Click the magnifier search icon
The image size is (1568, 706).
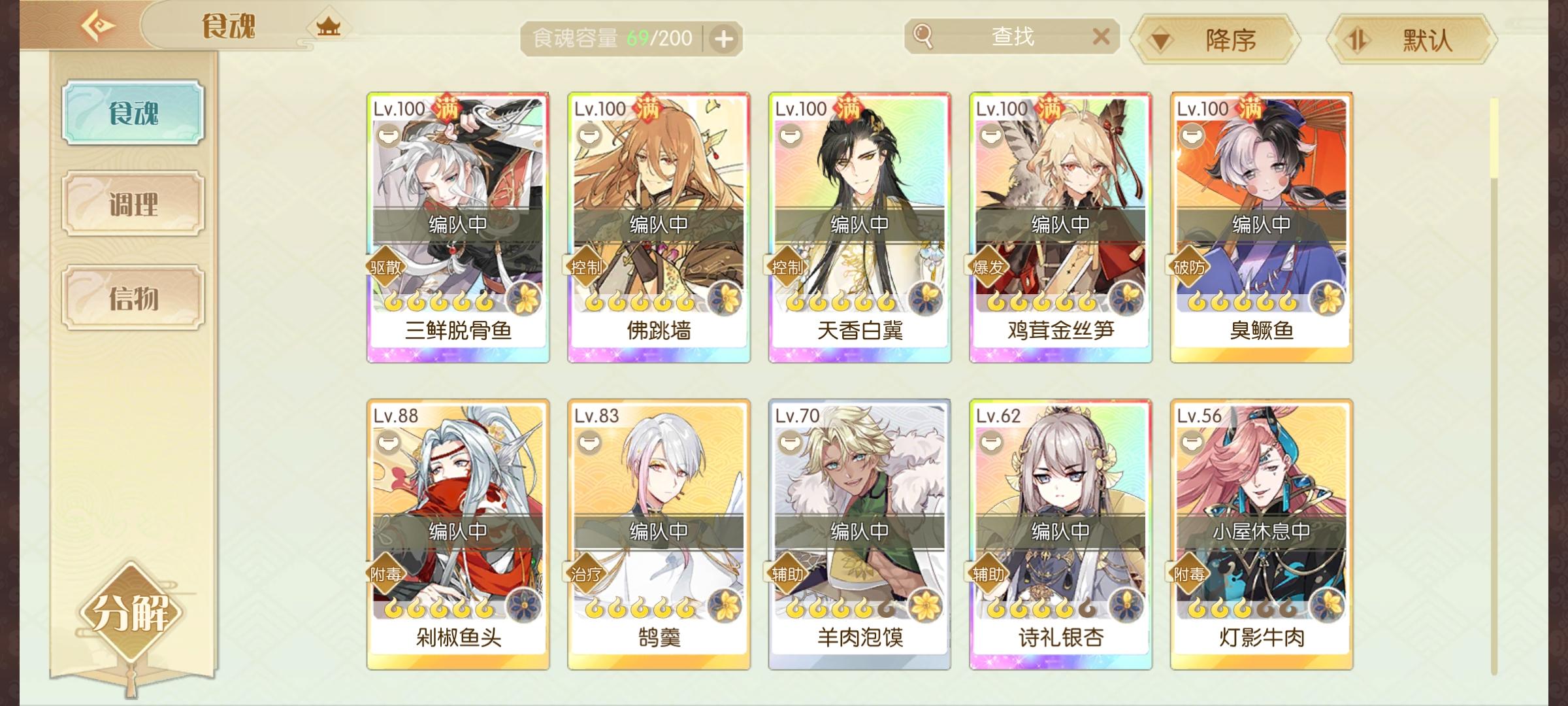coord(923,36)
